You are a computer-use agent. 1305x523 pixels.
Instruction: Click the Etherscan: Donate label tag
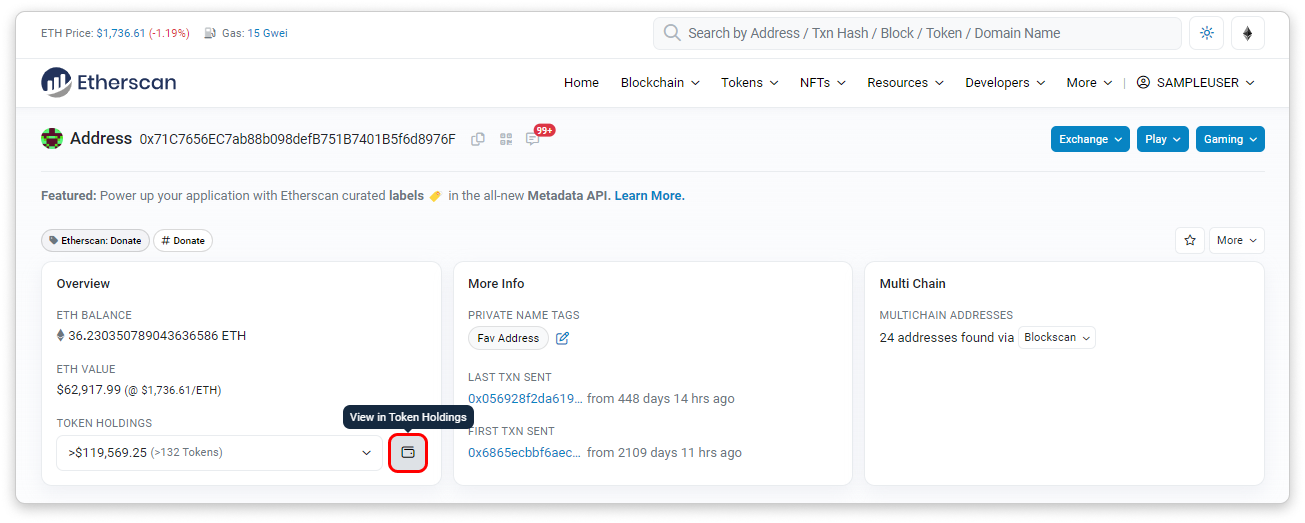(x=95, y=241)
